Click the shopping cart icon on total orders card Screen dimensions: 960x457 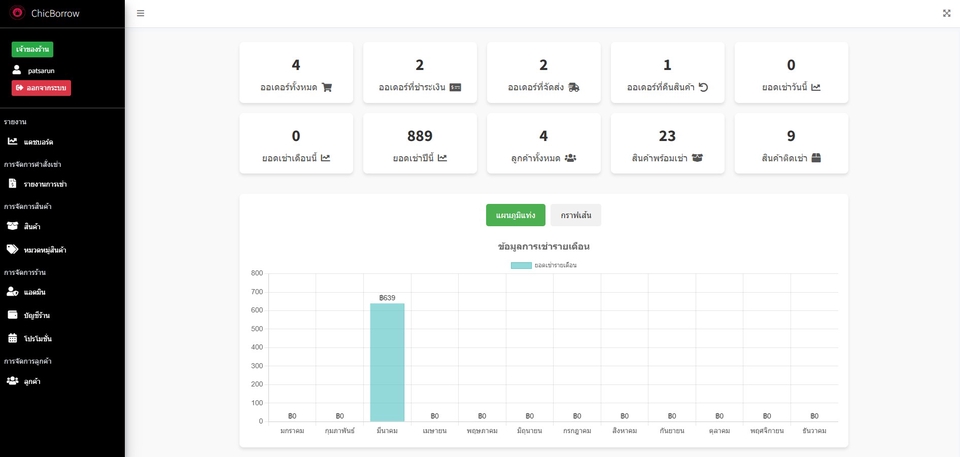click(x=327, y=88)
